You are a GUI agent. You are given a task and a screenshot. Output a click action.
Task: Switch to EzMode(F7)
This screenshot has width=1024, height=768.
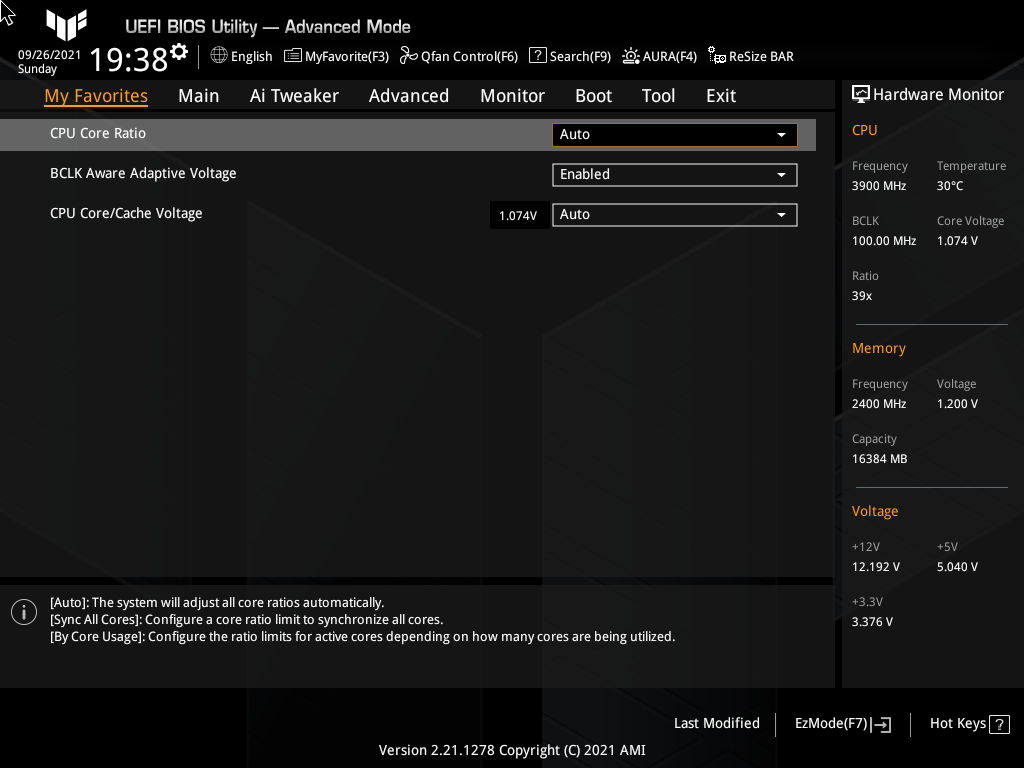tap(841, 723)
